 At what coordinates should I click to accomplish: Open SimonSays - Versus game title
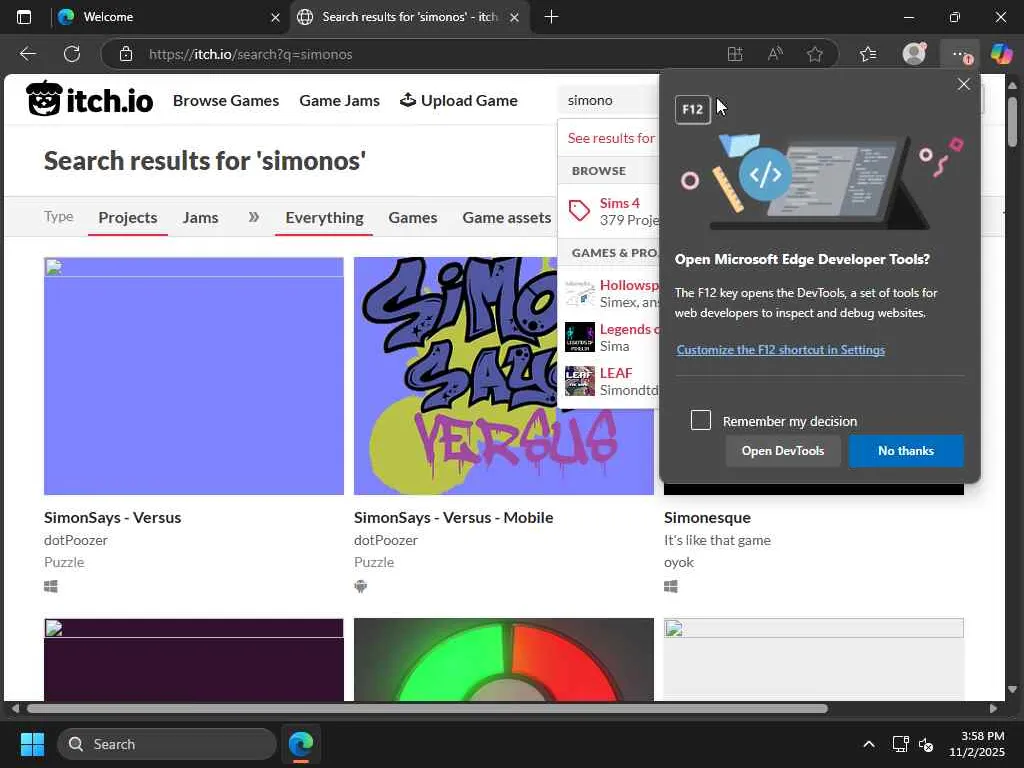(112, 517)
